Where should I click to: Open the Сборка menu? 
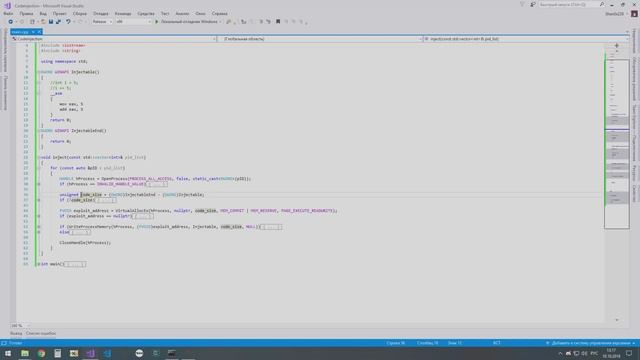80,13
